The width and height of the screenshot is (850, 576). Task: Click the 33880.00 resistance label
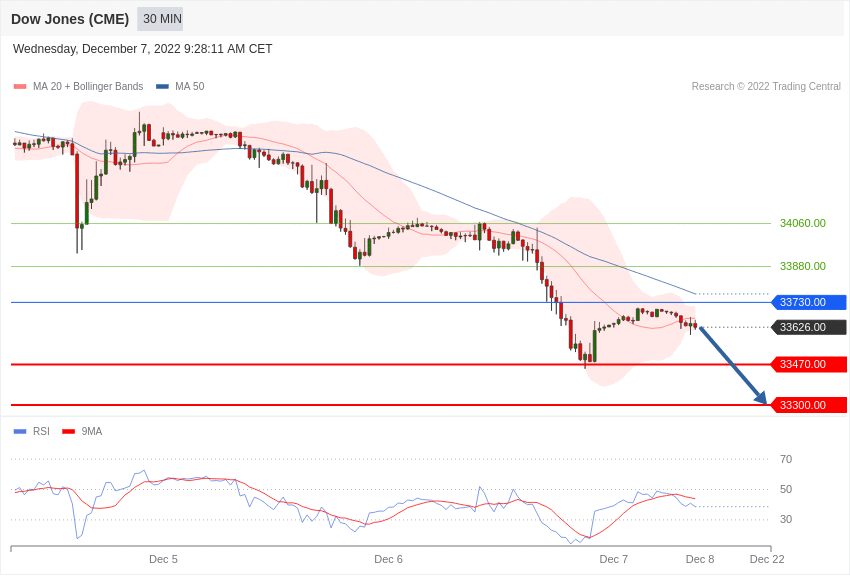point(802,266)
